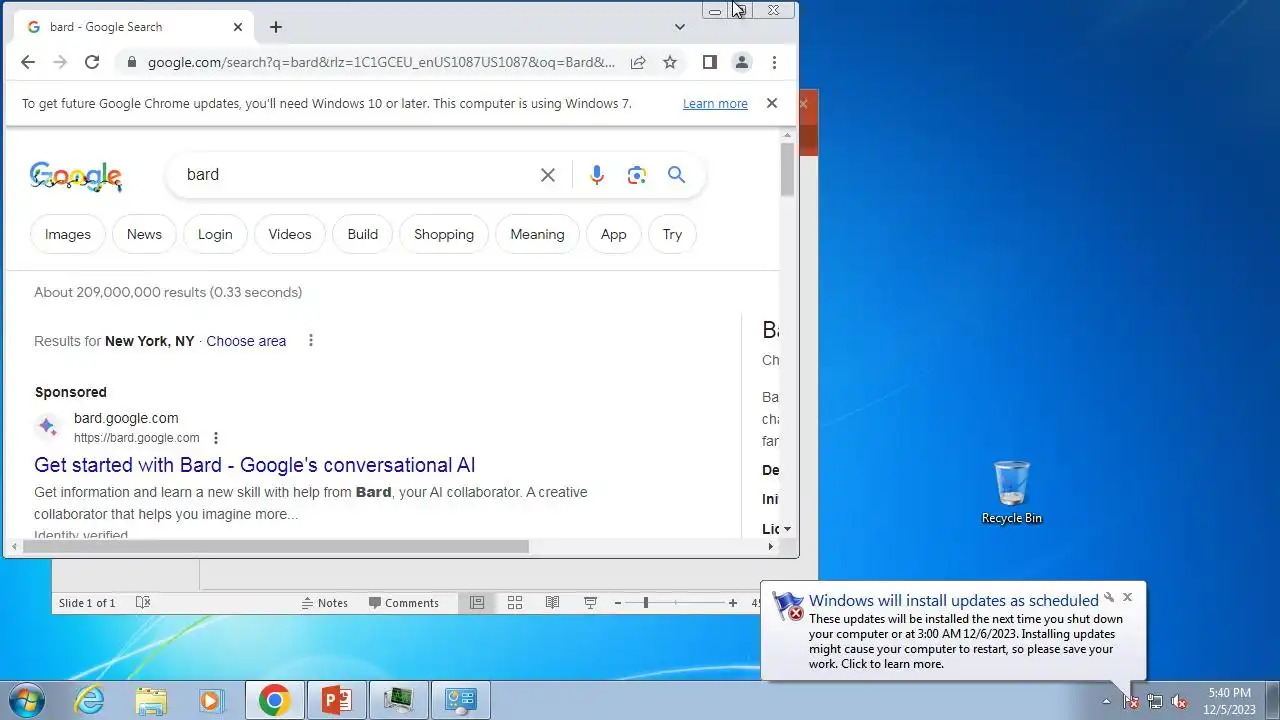Select the Login filter chip
The height and width of the screenshot is (720, 1280).
click(215, 234)
